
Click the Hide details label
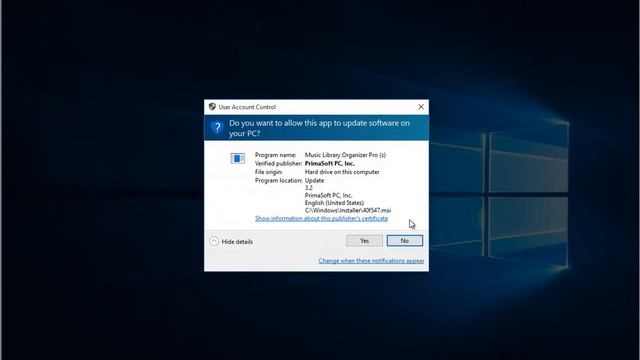(x=237, y=242)
